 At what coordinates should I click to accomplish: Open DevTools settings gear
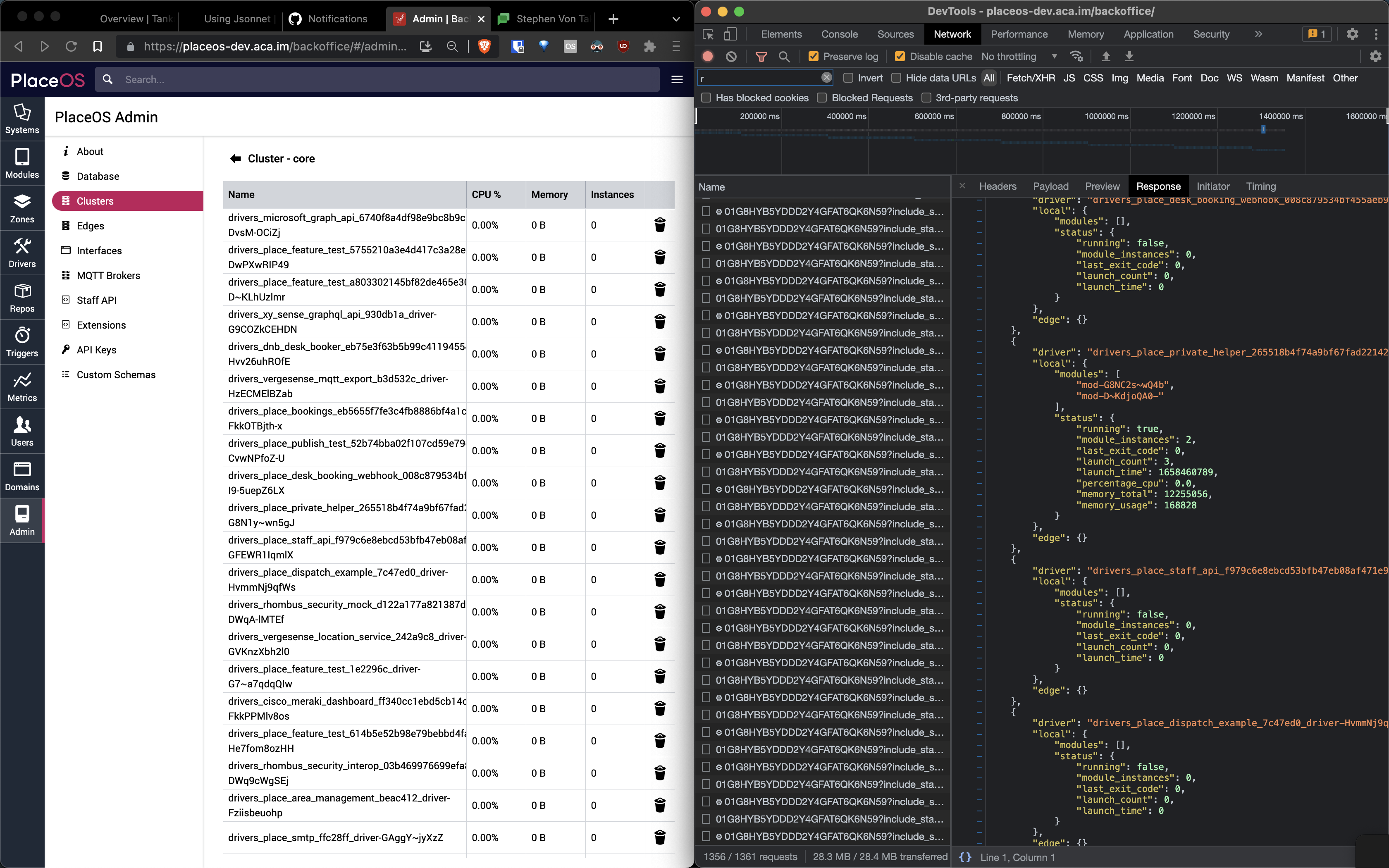click(1352, 34)
